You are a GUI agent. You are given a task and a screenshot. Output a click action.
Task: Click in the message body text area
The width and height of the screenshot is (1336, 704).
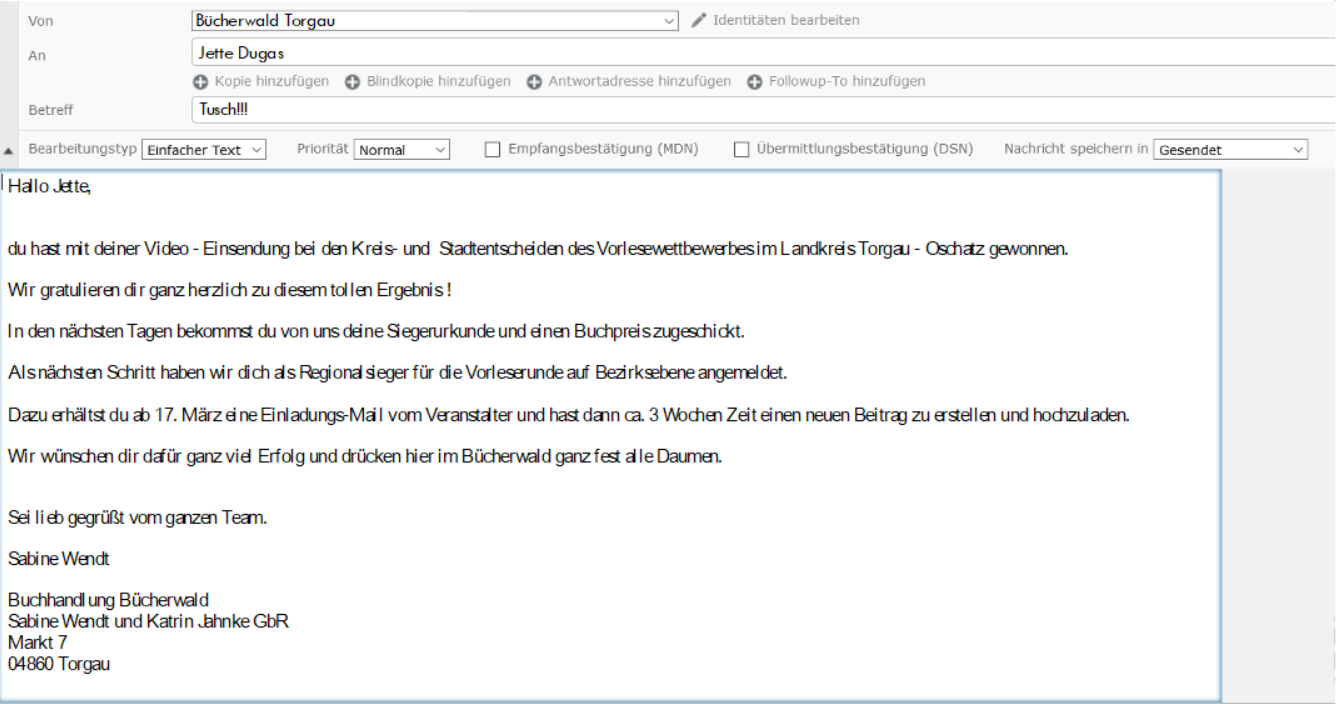[x=610, y=435]
